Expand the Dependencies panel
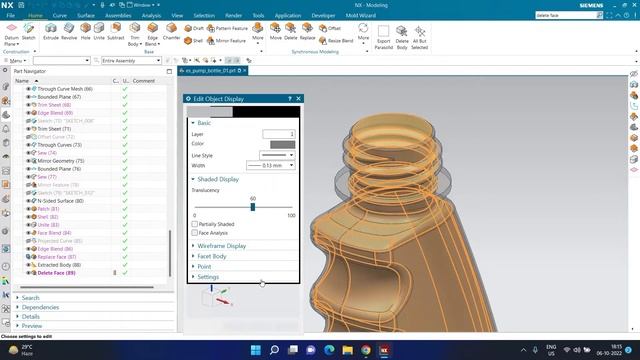 (40, 307)
